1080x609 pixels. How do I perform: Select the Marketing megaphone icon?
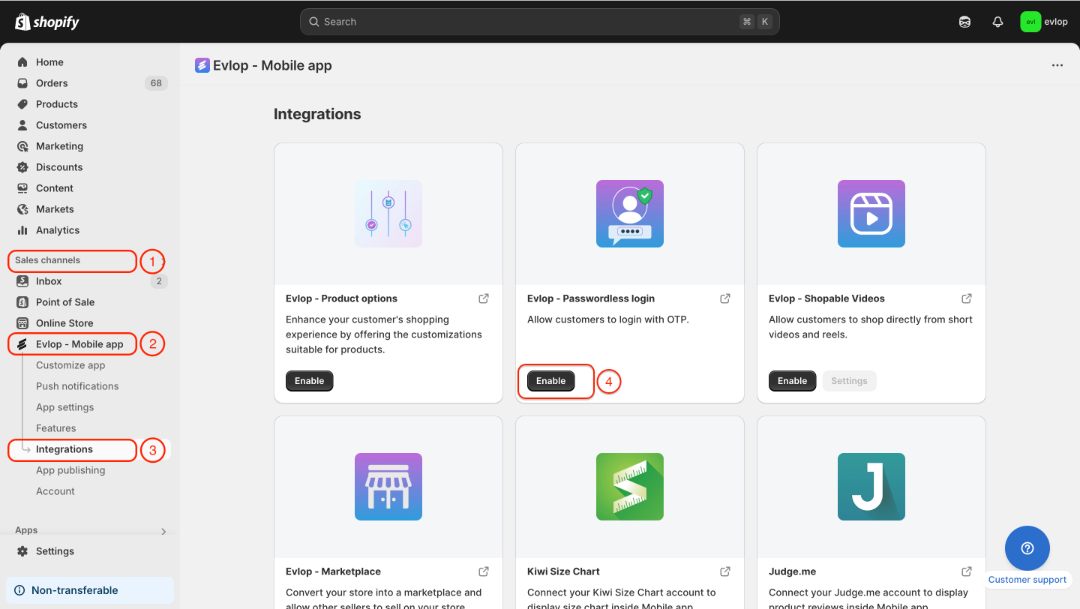(23, 146)
